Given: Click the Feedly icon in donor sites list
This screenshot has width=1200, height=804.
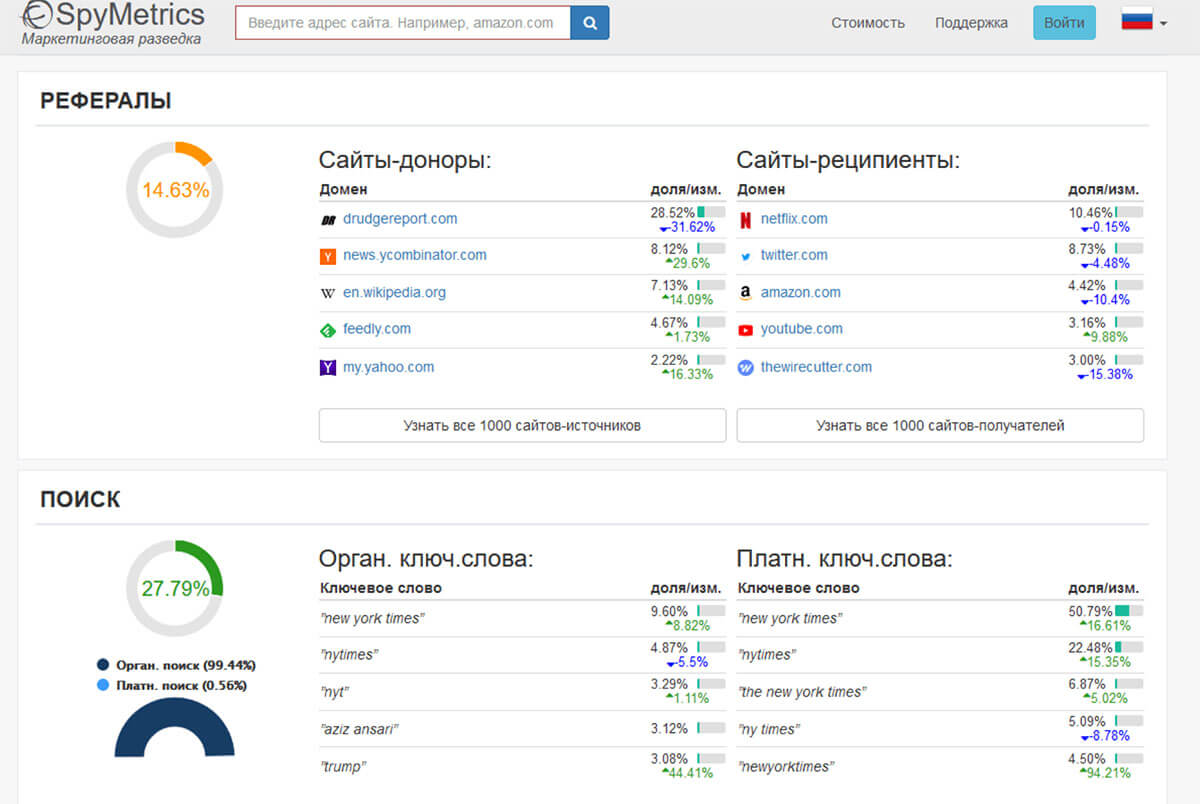Looking at the screenshot, I should [327, 329].
